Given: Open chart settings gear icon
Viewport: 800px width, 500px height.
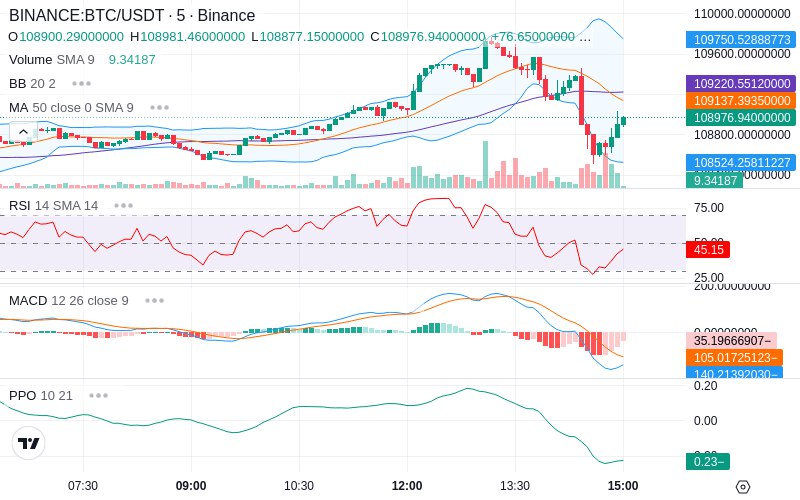Looking at the screenshot, I should (743, 487).
